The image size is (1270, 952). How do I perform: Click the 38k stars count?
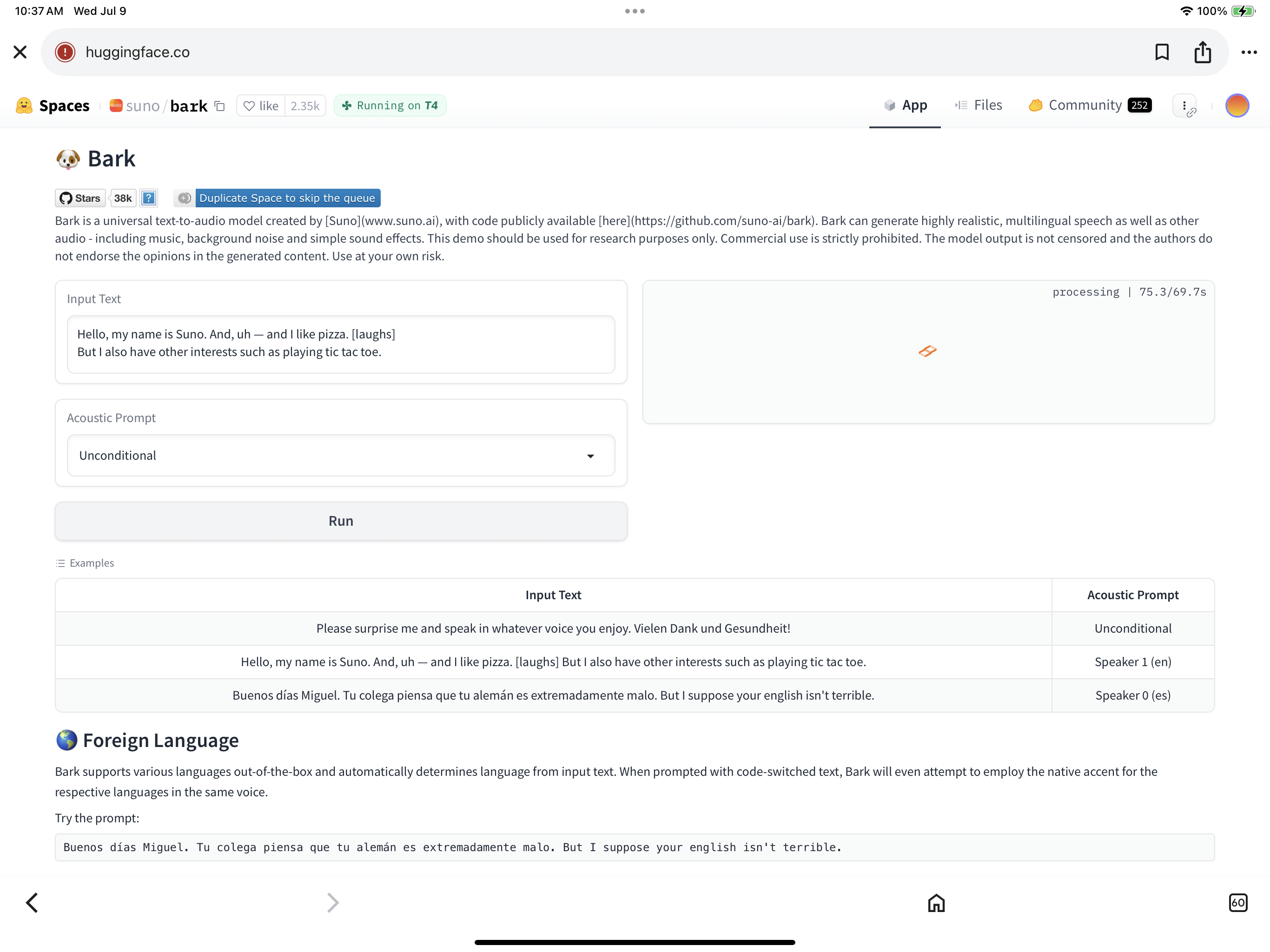[x=123, y=198]
